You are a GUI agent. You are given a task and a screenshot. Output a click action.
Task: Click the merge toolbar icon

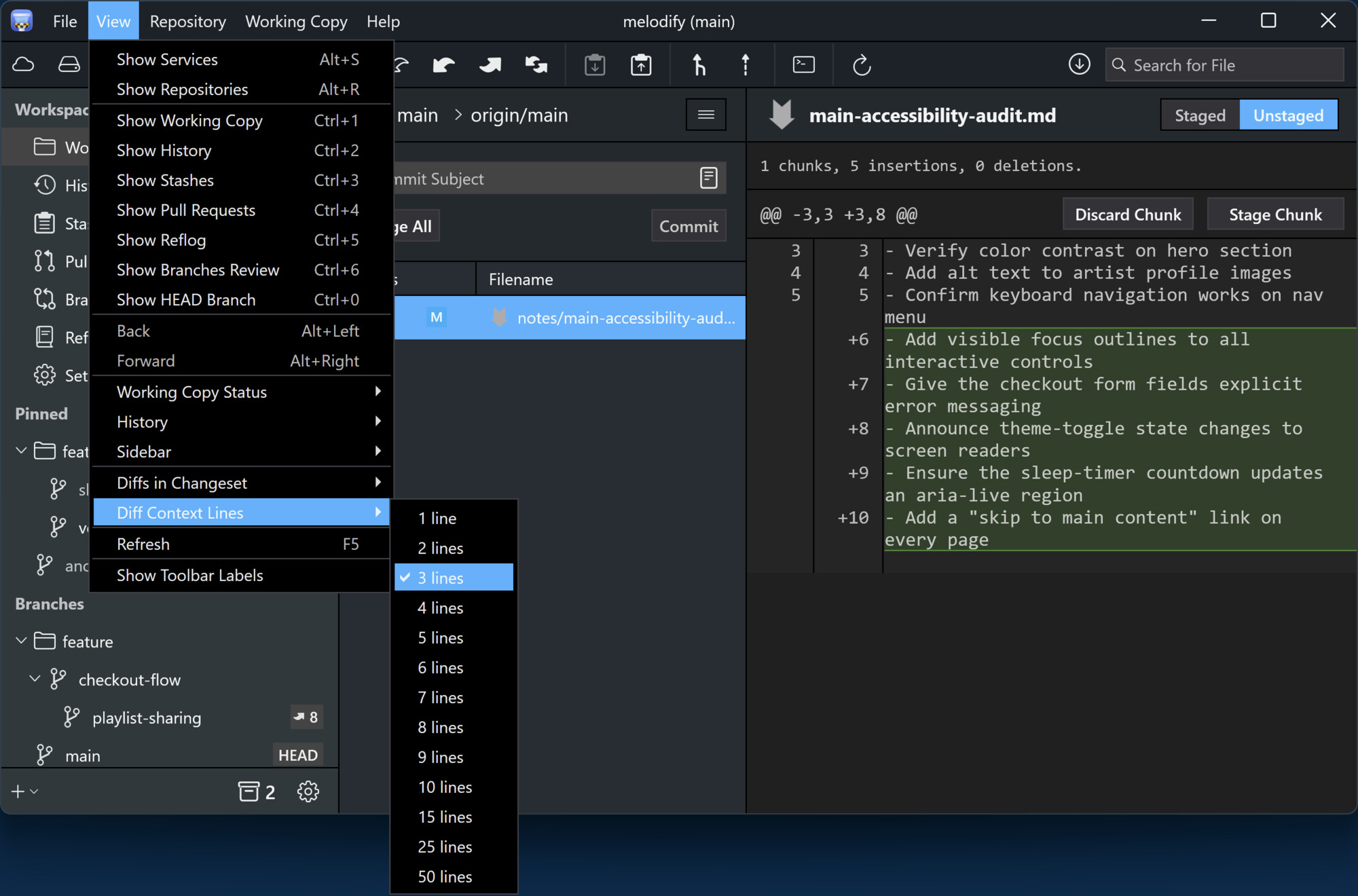coord(699,65)
